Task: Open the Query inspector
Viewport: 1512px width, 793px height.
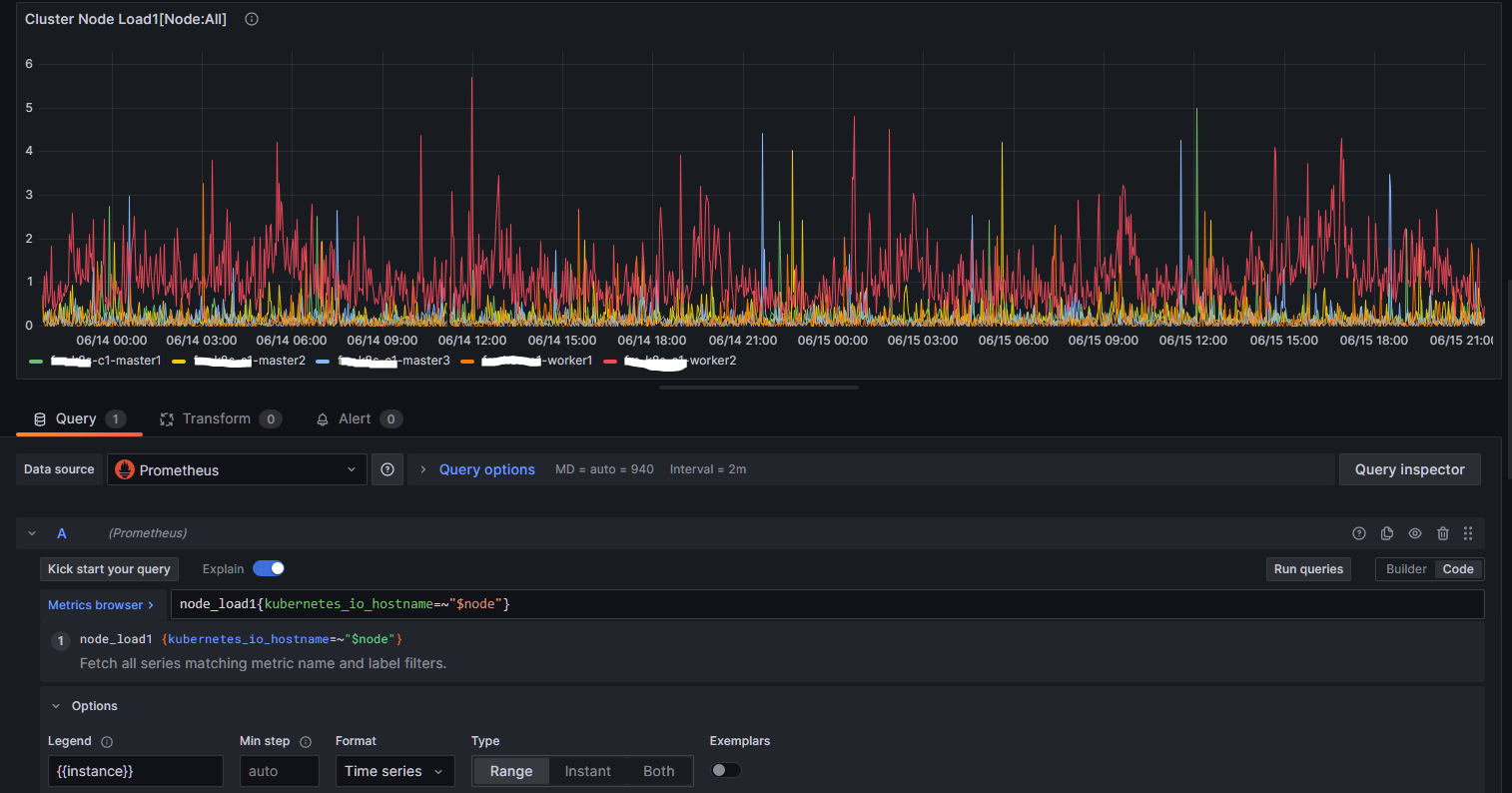Action: [1409, 469]
